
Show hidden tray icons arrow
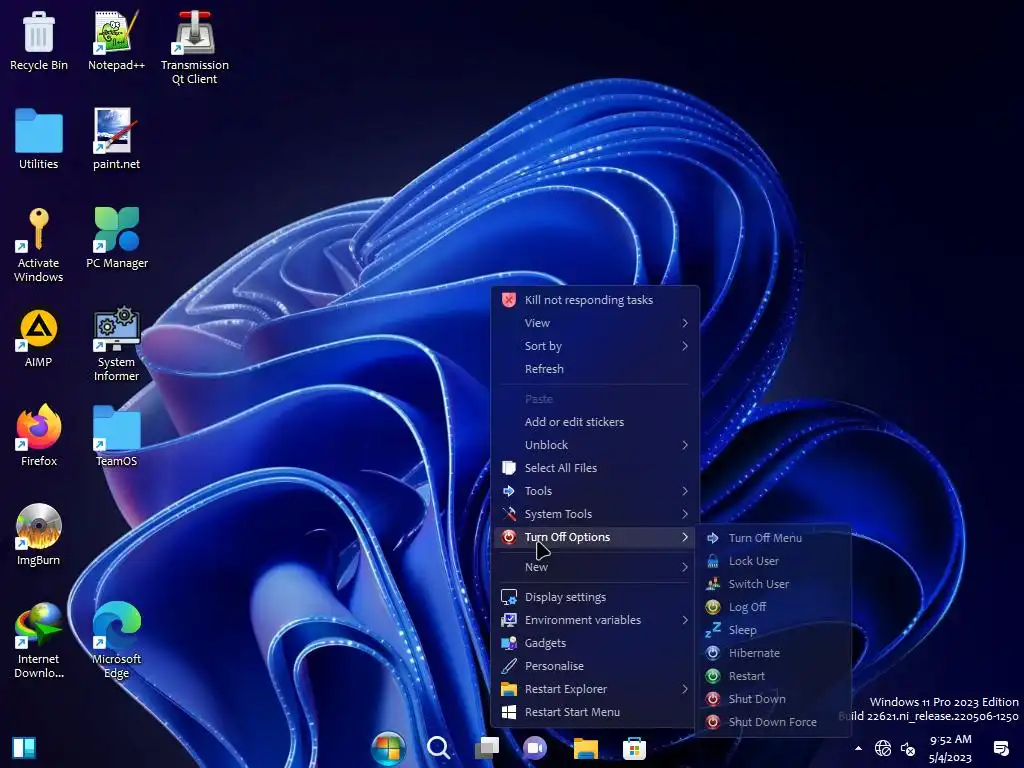(858, 748)
